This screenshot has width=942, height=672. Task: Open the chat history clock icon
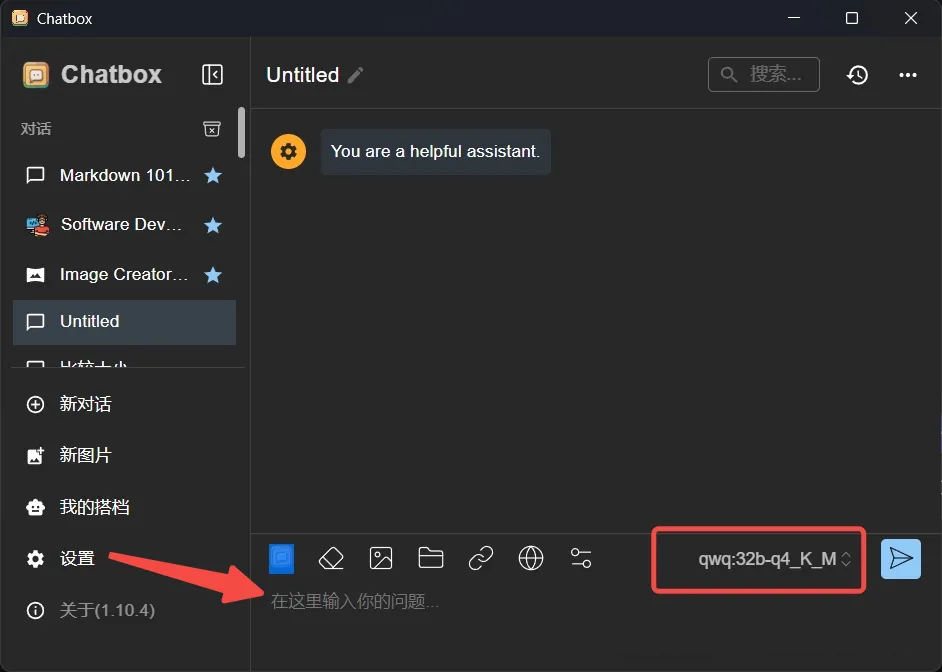857,75
